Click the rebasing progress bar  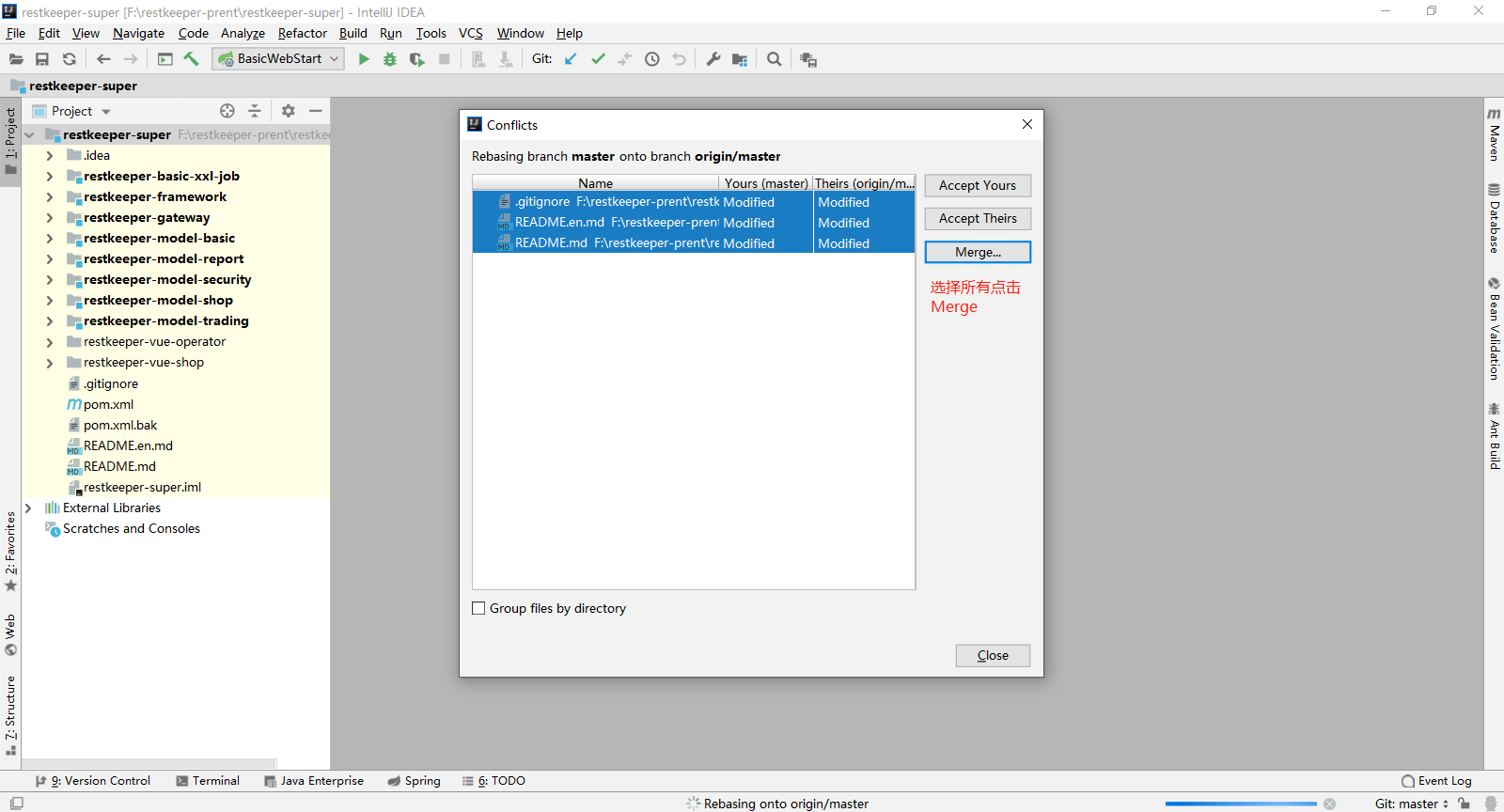pos(1241,804)
